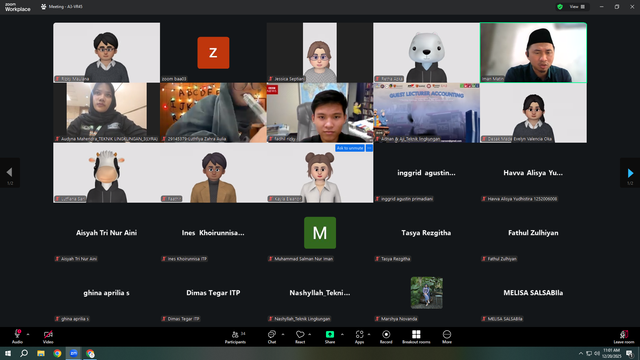
Task: Open the React emoji menu
Action: (x=300, y=337)
